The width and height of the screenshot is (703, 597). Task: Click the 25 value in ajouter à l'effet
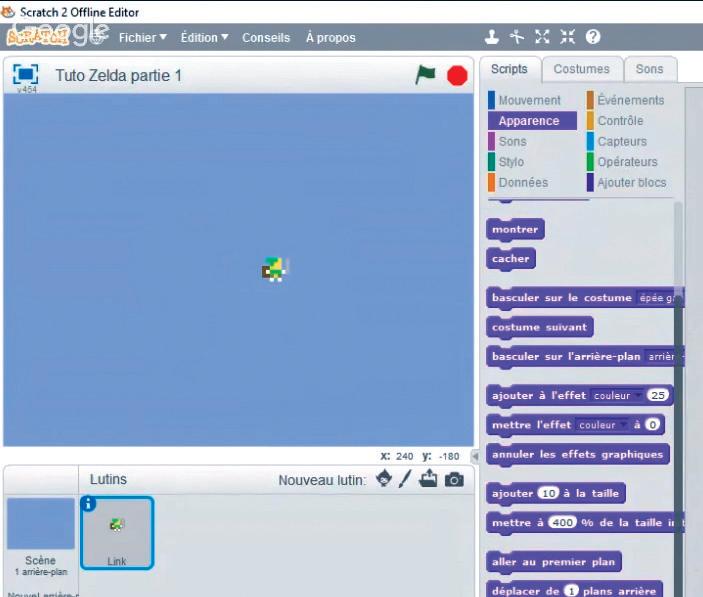(658, 395)
